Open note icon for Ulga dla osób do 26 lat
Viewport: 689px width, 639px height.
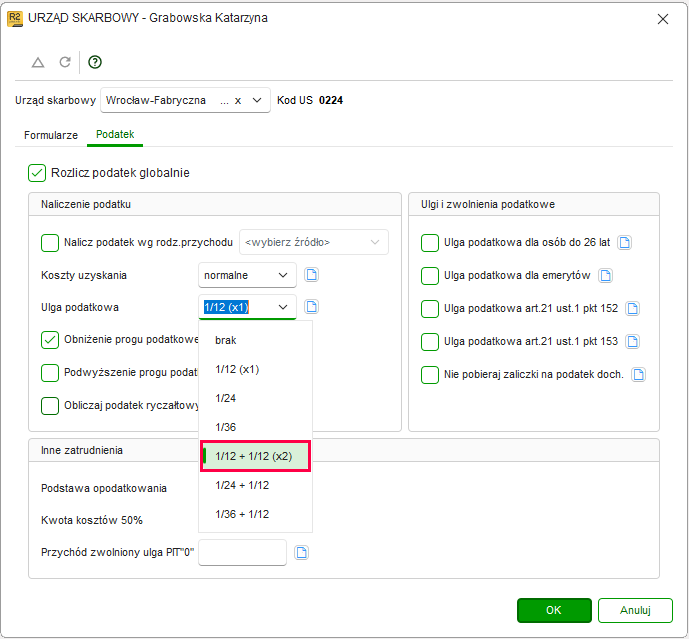624,242
